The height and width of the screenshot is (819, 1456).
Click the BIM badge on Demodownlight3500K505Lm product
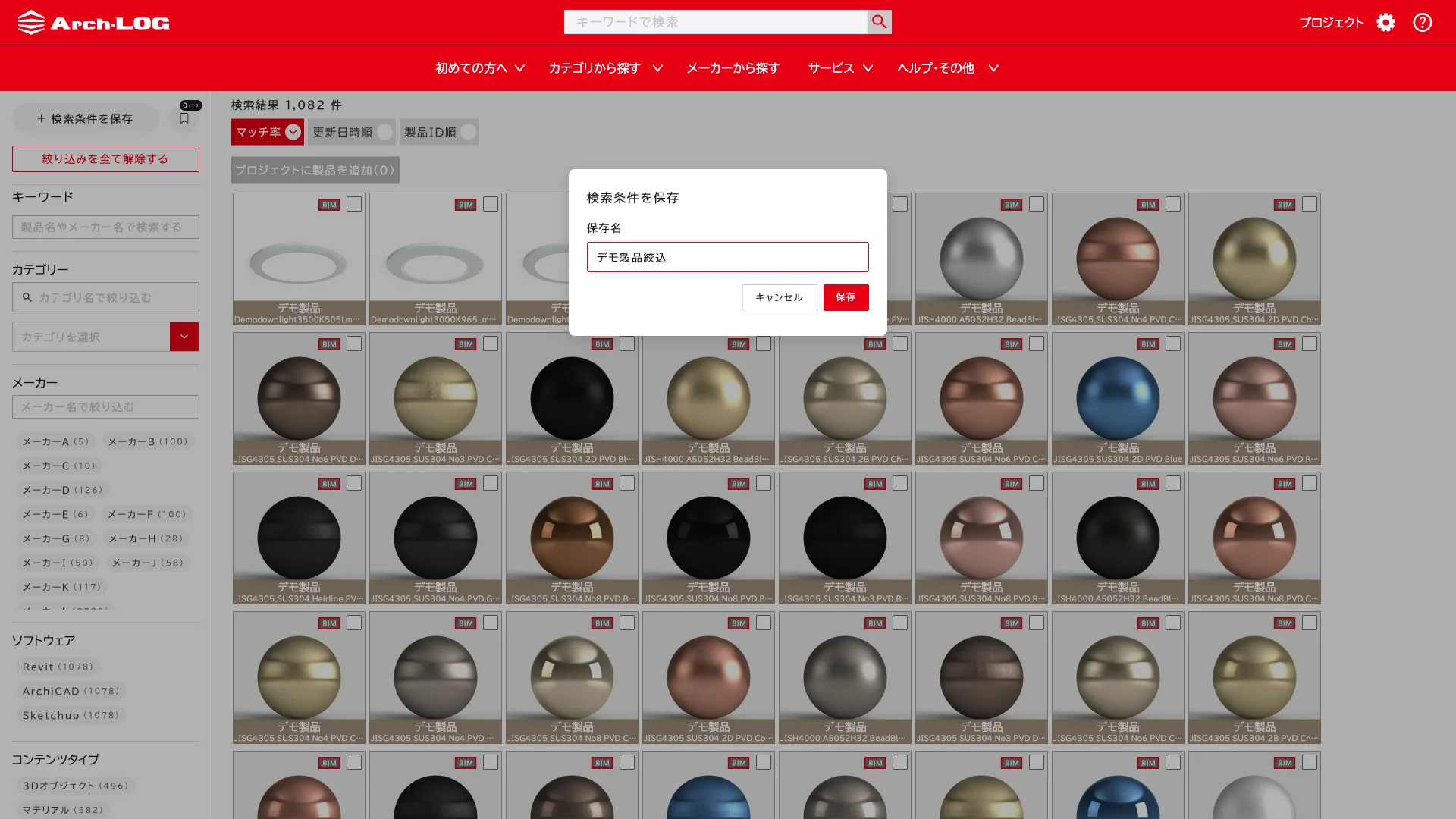(x=329, y=205)
